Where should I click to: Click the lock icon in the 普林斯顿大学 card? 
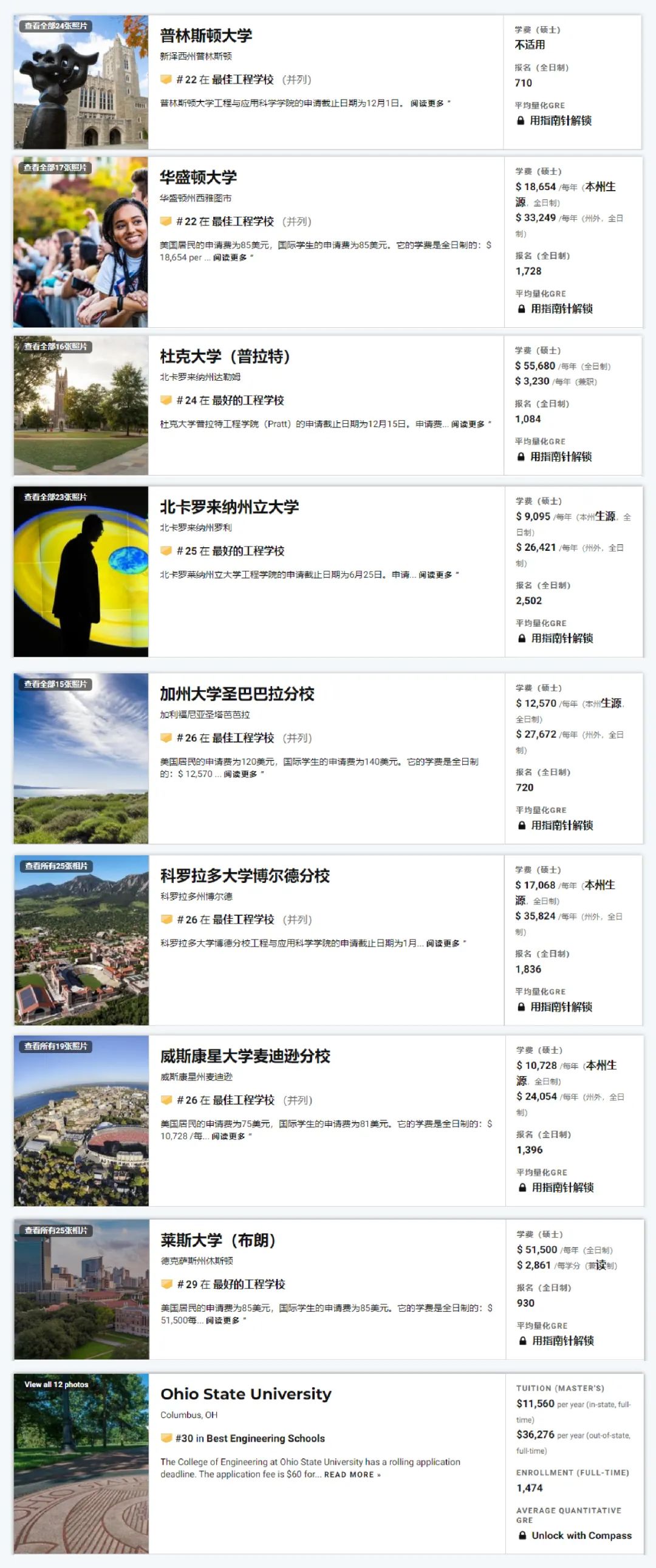[520, 121]
